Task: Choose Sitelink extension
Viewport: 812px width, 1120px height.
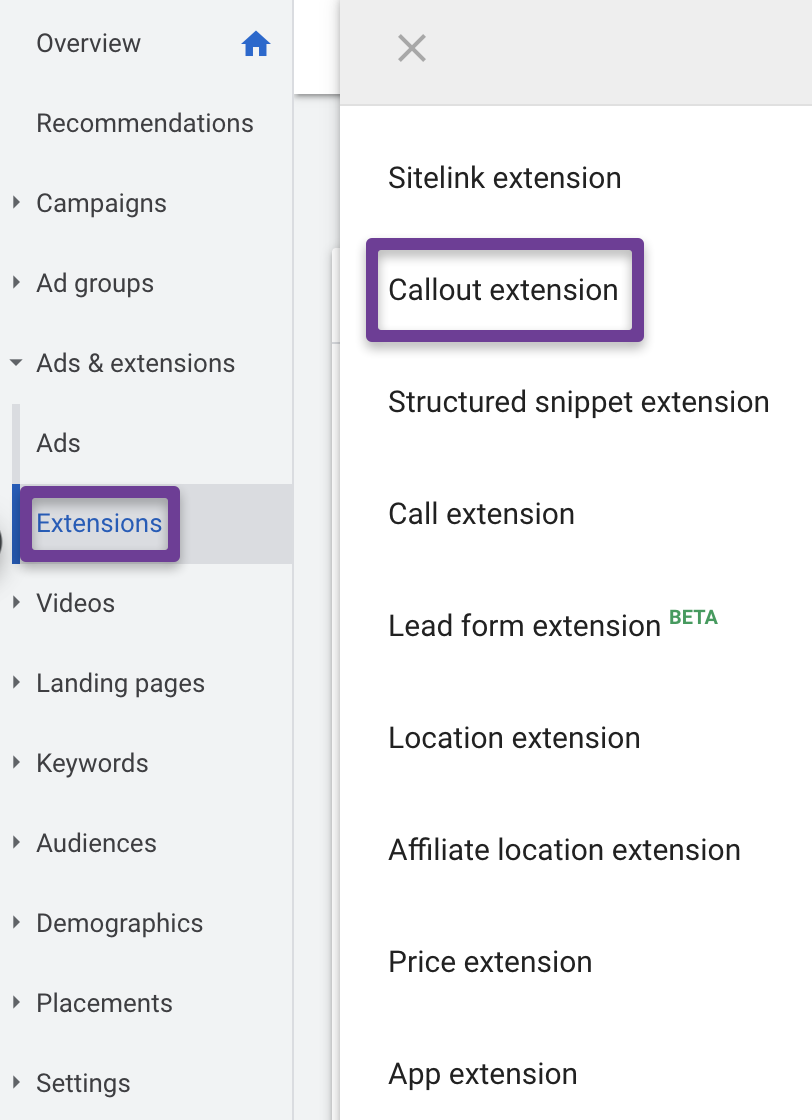Action: 505,178
